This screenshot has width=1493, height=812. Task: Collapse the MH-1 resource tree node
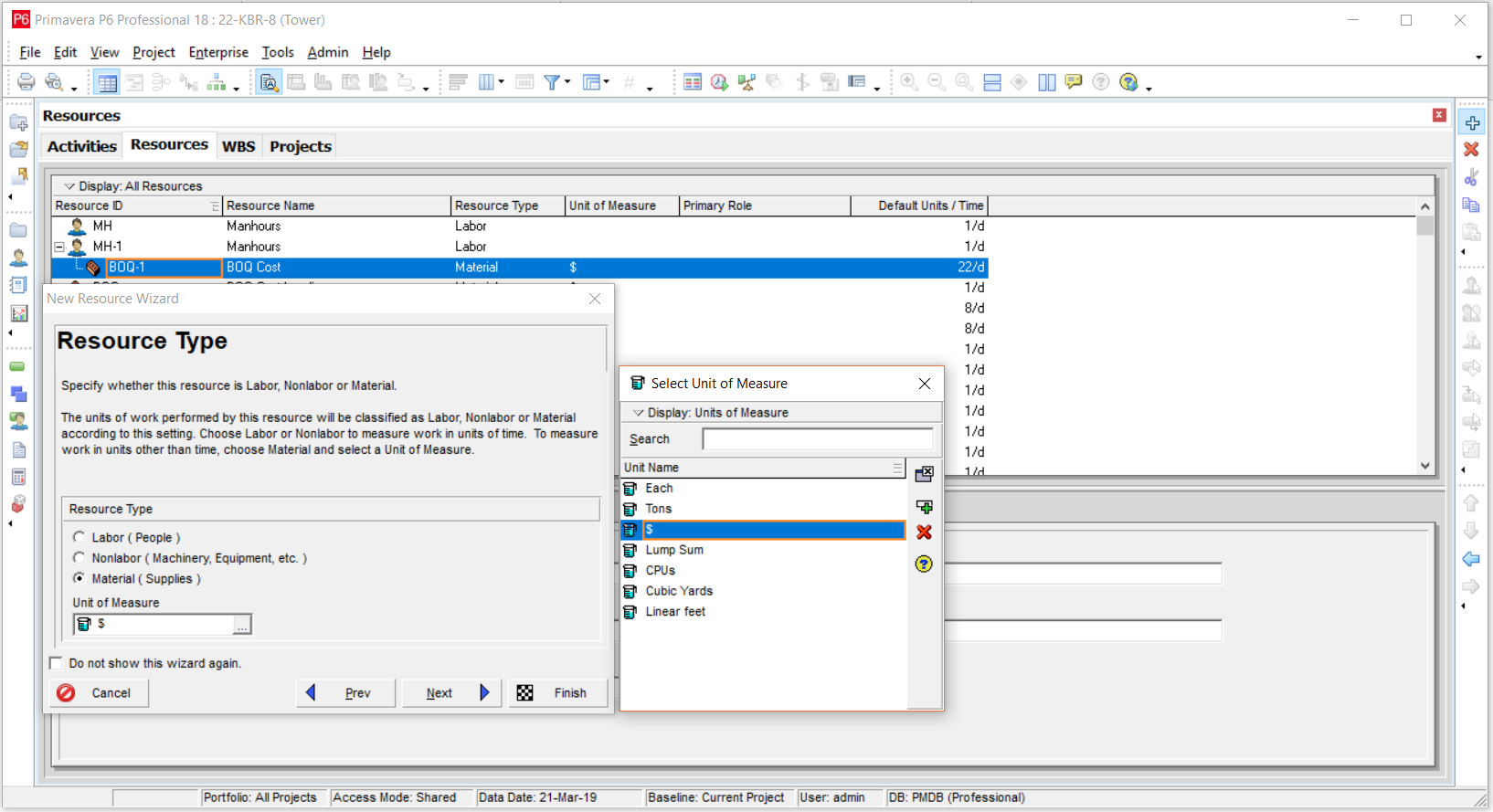(59, 247)
